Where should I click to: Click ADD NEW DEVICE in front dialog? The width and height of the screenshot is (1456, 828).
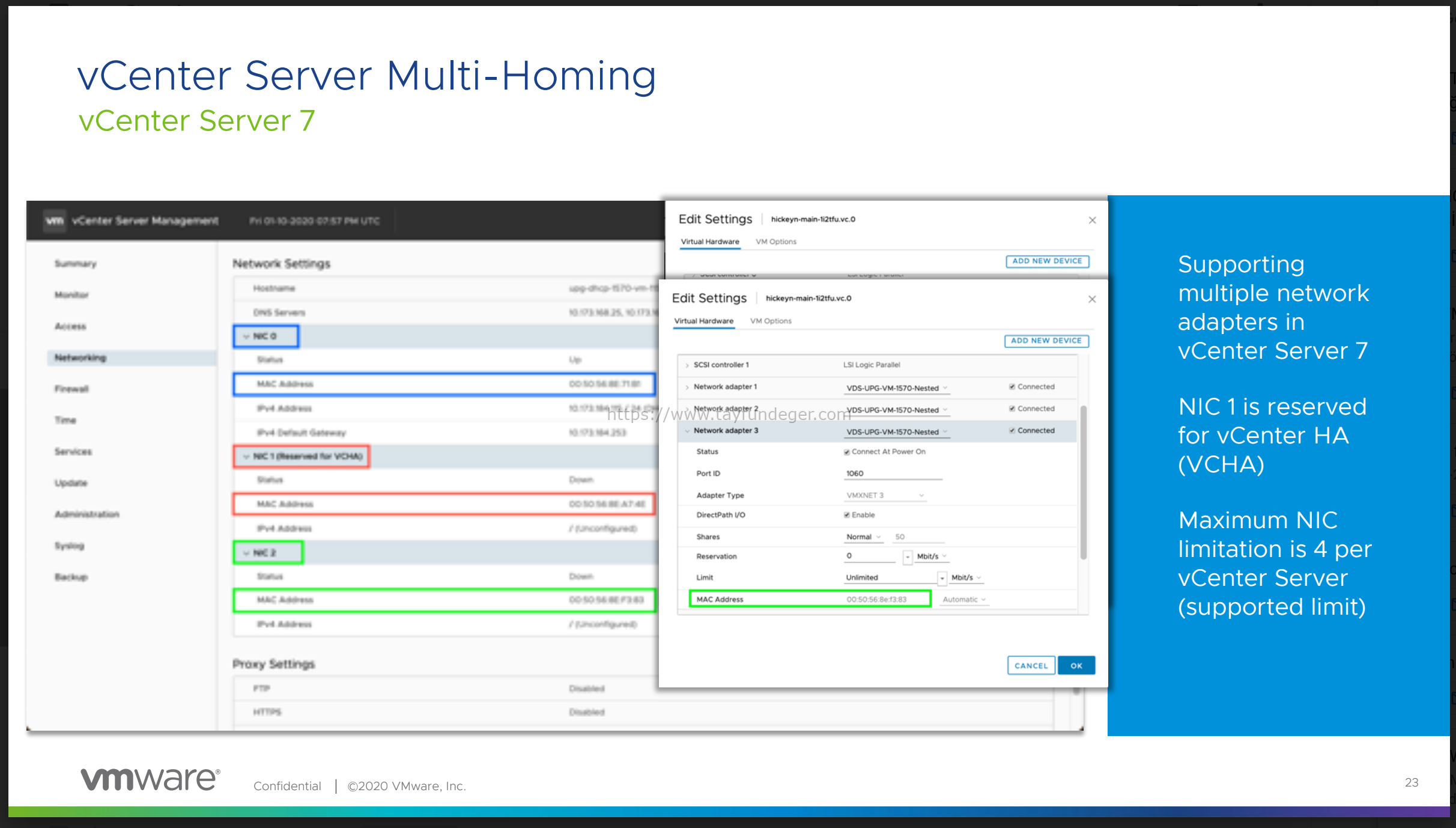[x=1046, y=341]
